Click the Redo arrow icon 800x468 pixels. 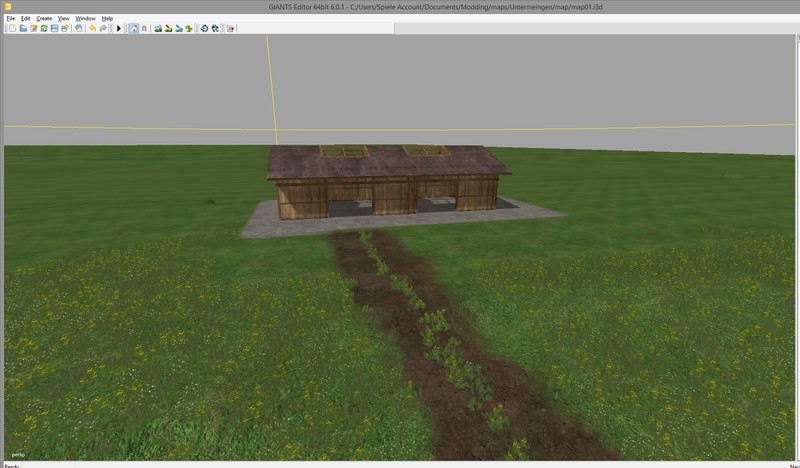point(104,28)
